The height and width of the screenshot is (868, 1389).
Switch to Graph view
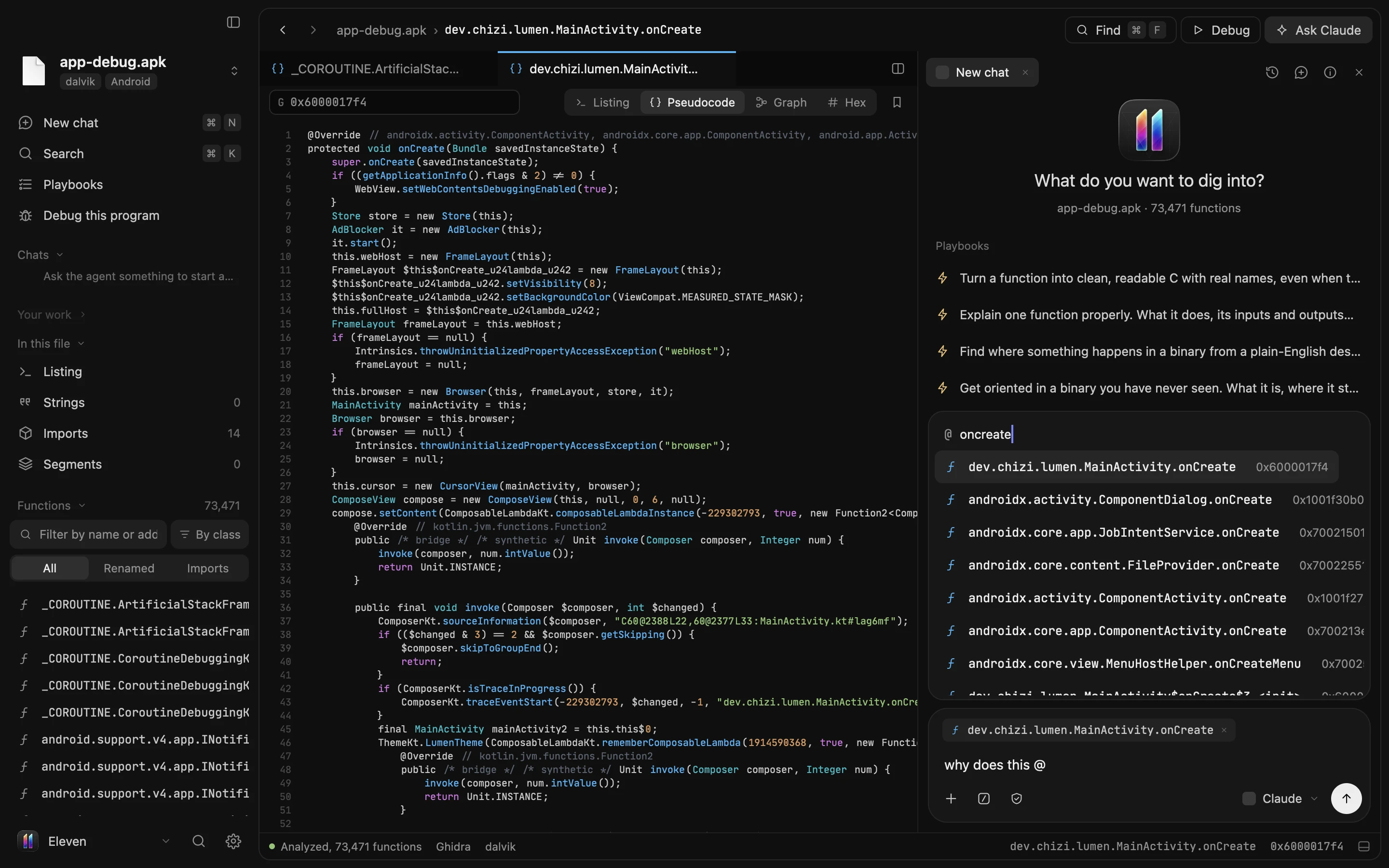click(781, 102)
